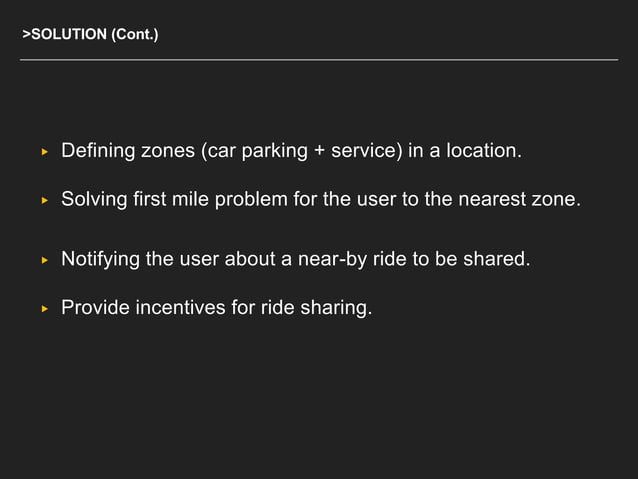This screenshot has width=638, height=479.
Task: Click the word 'location.' in the first bullet
Action: click(484, 151)
